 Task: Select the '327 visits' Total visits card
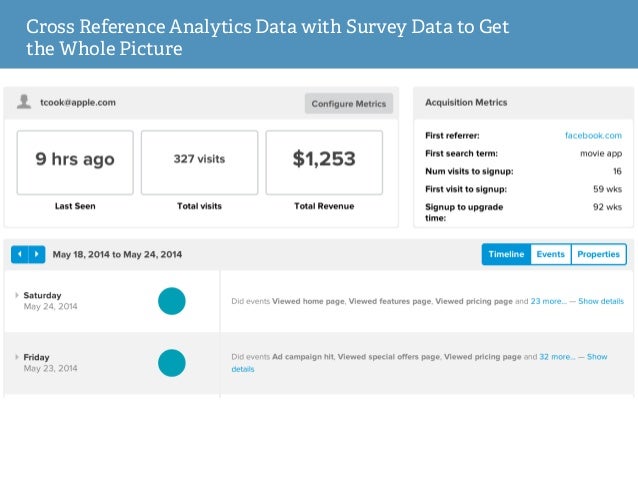pos(198,161)
